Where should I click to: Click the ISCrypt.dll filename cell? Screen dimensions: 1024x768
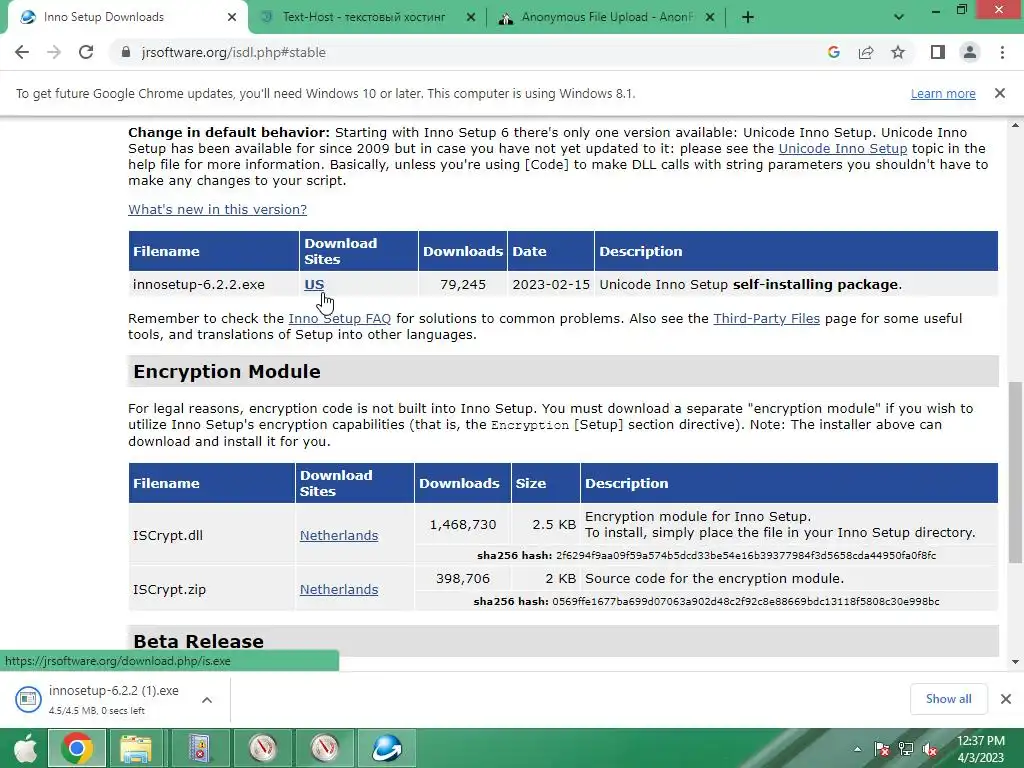point(212,535)
